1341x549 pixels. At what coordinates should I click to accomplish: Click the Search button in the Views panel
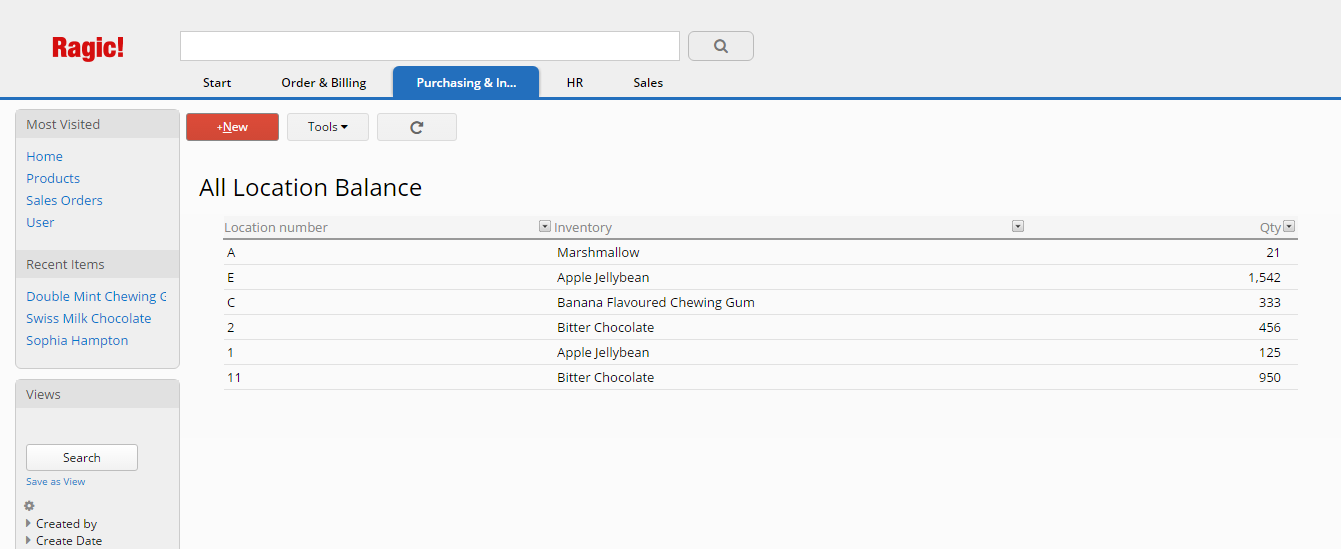click(82, 457)
